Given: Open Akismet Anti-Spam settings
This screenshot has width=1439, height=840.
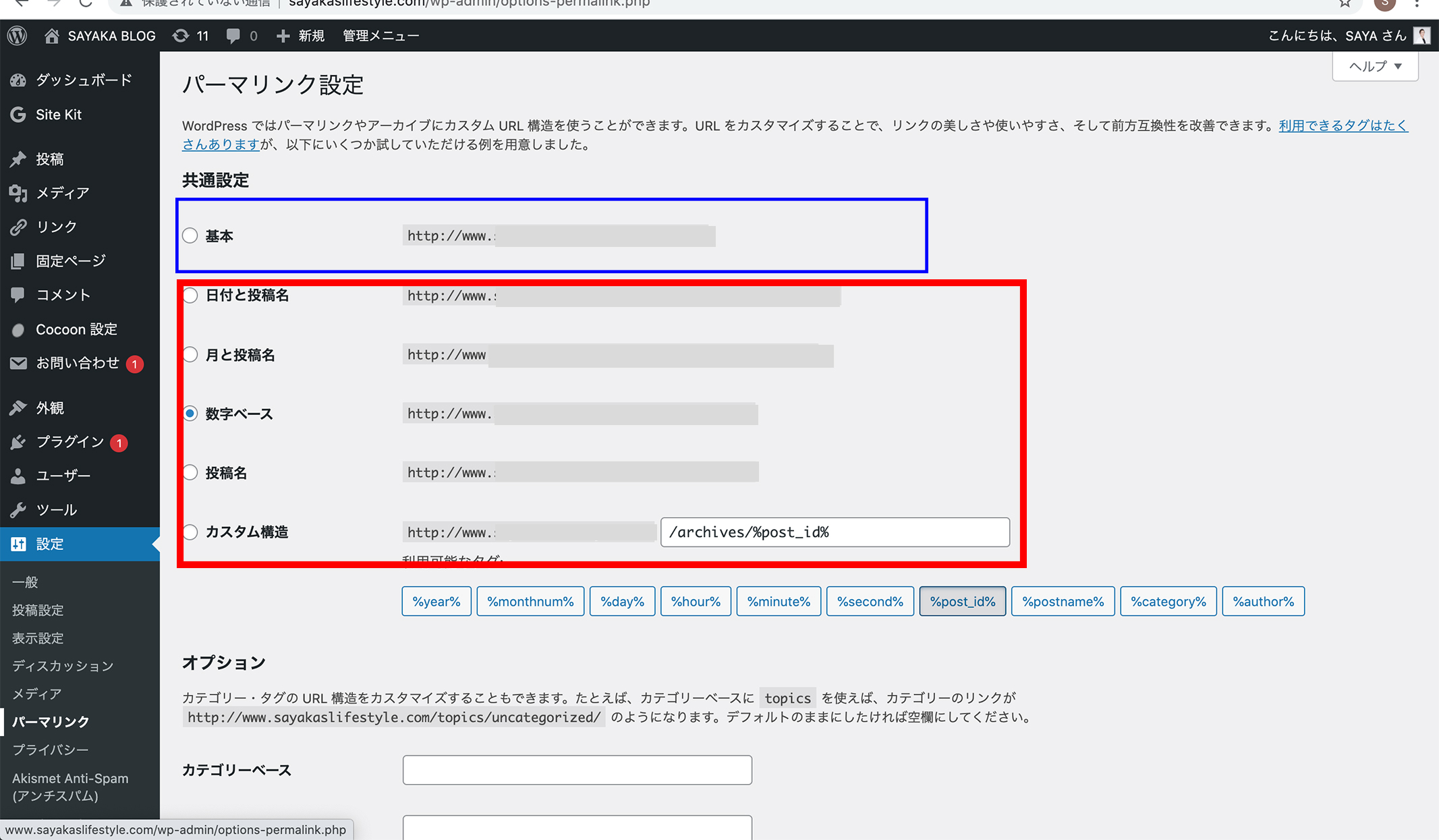Looking at the screenshot, I should pyautogui.click(x=70, y=787).
